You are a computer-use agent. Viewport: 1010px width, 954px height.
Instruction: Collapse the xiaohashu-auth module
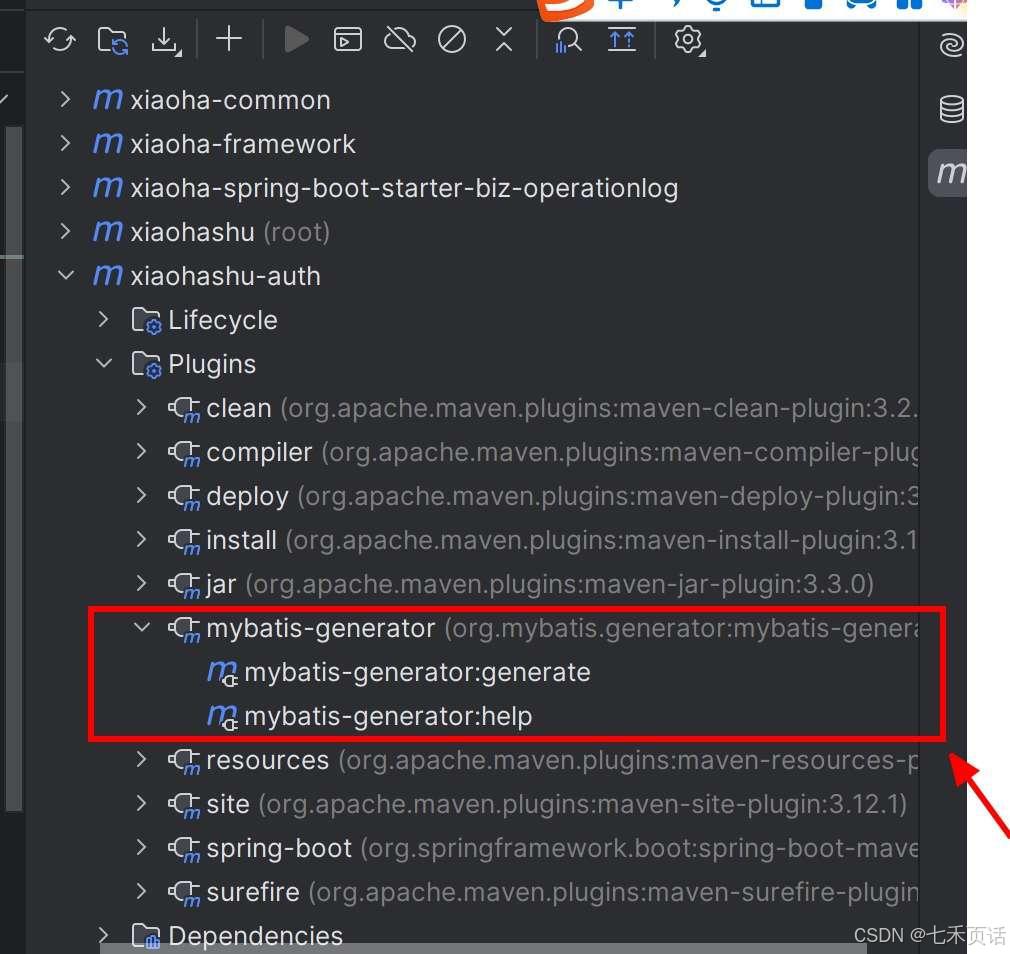65,275
